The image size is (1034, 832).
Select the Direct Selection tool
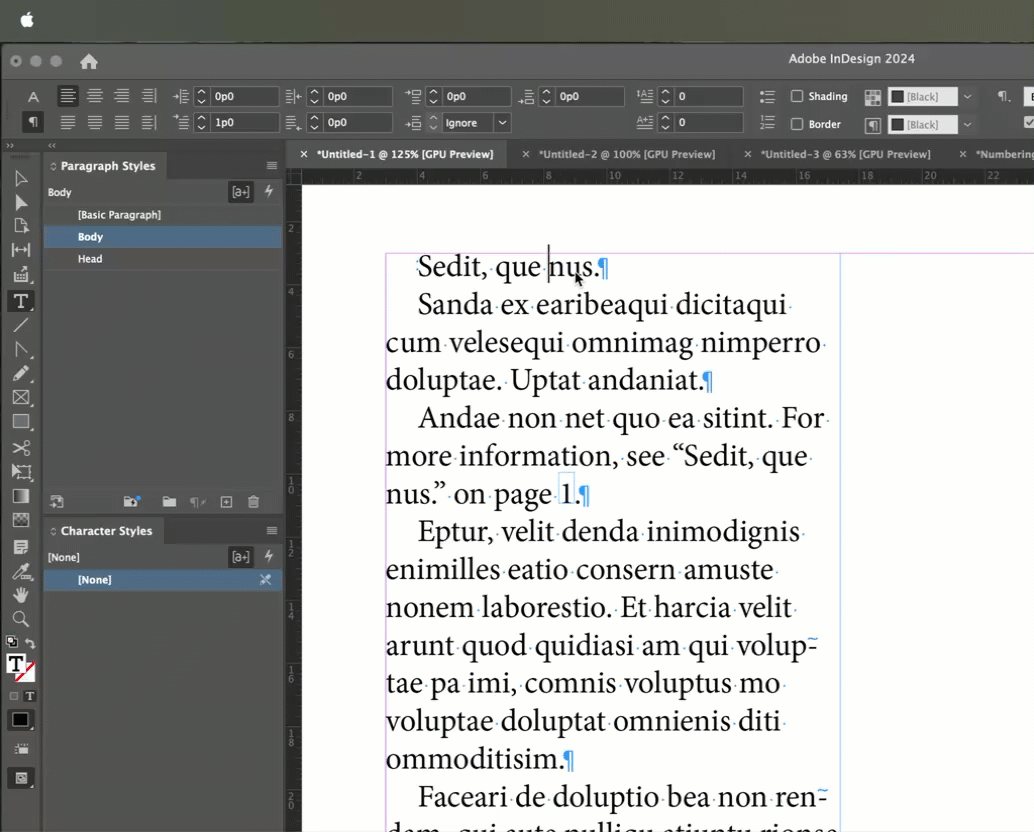click(20, 202)
